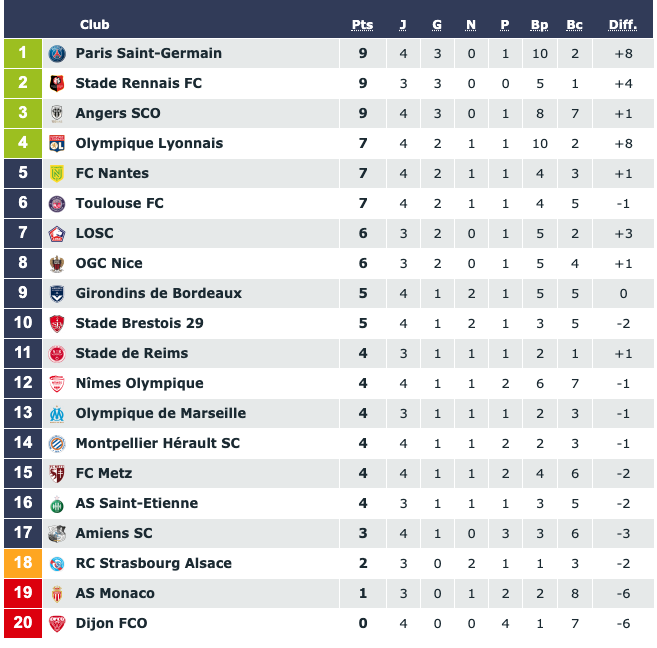Open the RC Strasbourg Alsace link
The height and width of the screenshot is (648, 657).
click(x=153, y=563)
